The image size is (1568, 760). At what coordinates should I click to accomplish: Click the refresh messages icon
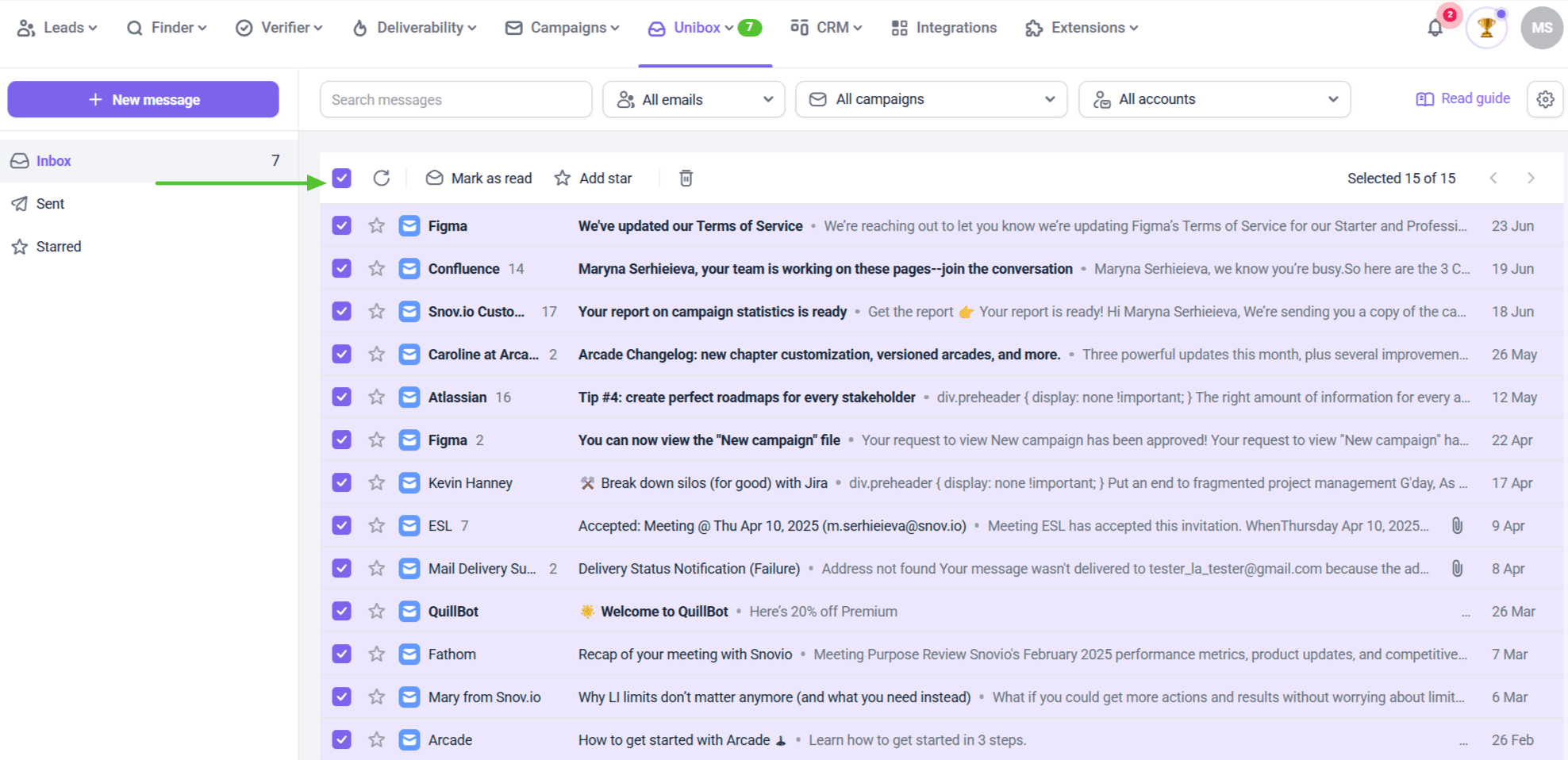tap(381, 178)
